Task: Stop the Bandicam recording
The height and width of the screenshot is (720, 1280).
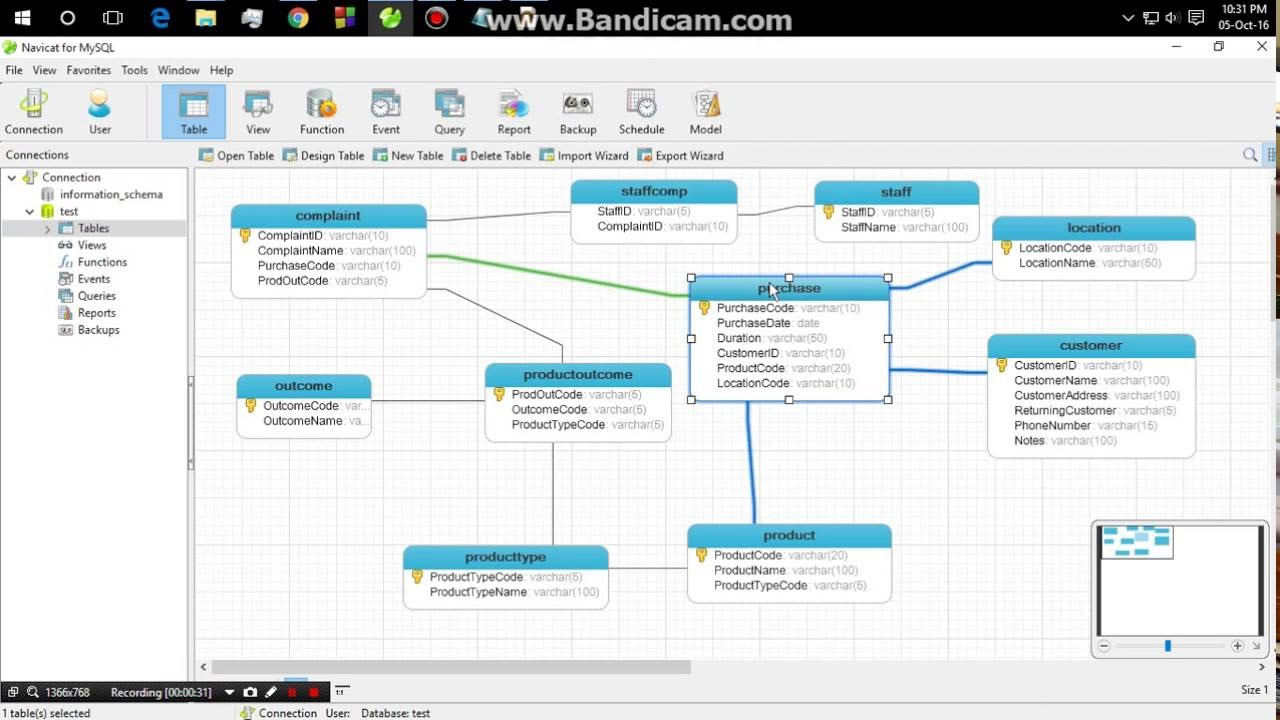Action: tap(314, 692)
